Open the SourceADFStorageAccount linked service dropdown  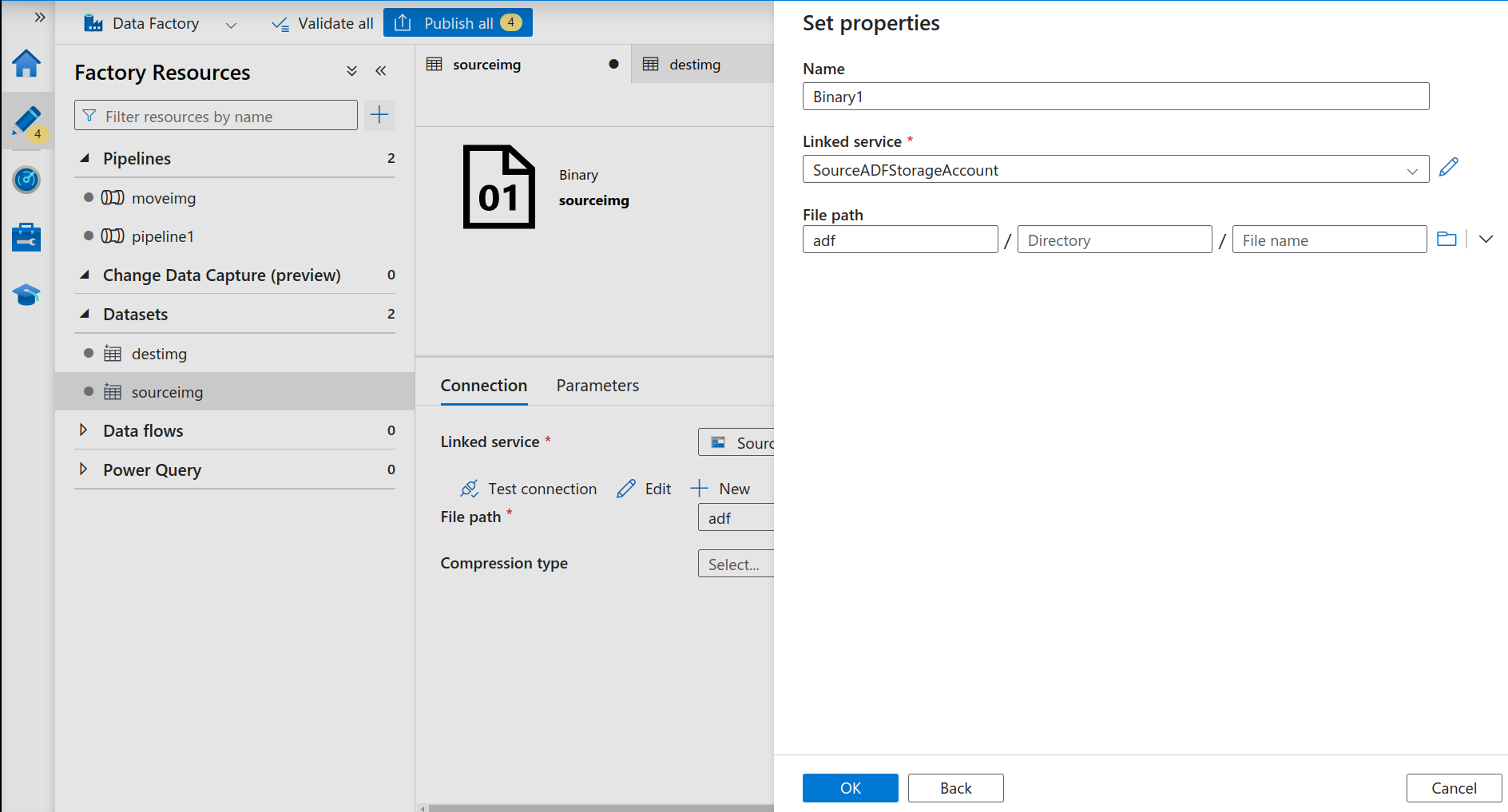coord(1116,169)
